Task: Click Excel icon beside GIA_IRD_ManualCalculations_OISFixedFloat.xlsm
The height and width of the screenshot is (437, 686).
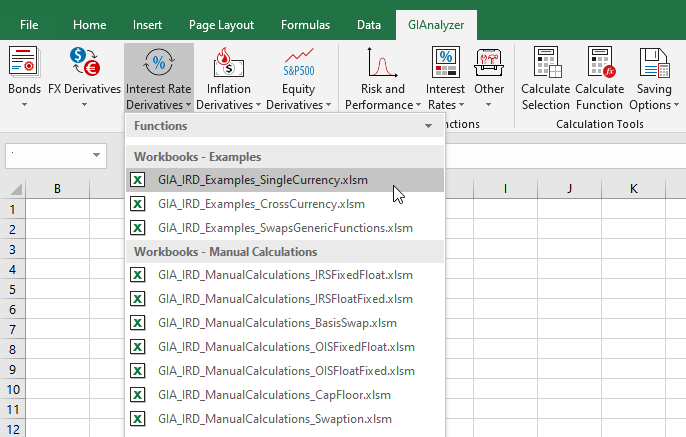Action: pos(138,347)
